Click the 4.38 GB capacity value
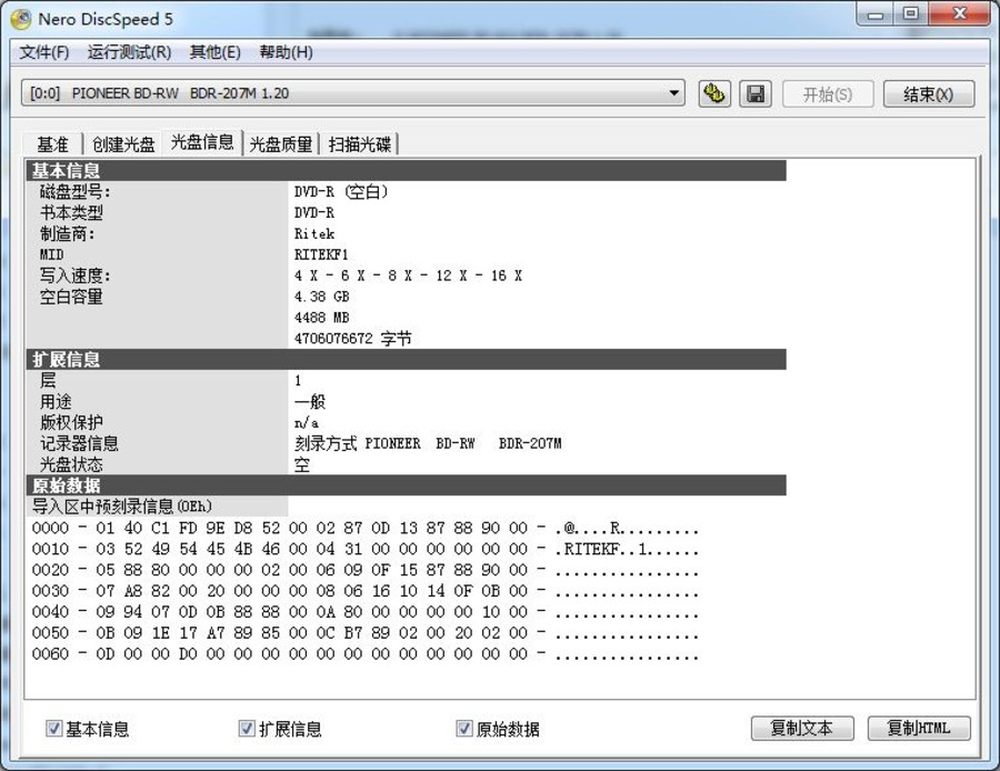The height and width of the screenshot is (771, 1000). coord(322,297)
